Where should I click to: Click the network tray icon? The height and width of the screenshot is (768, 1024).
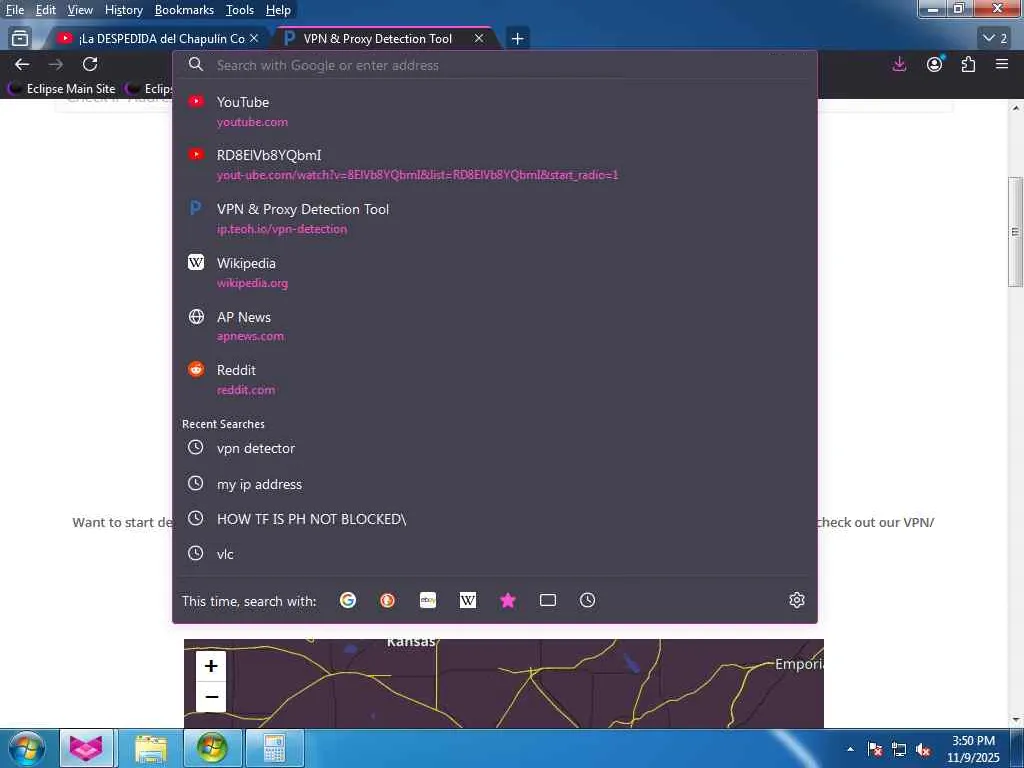pos(899,750)
